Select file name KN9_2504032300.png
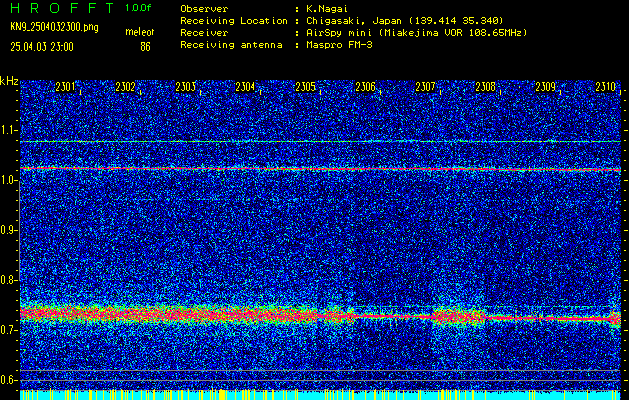629x400 pixels. point(54,28)
